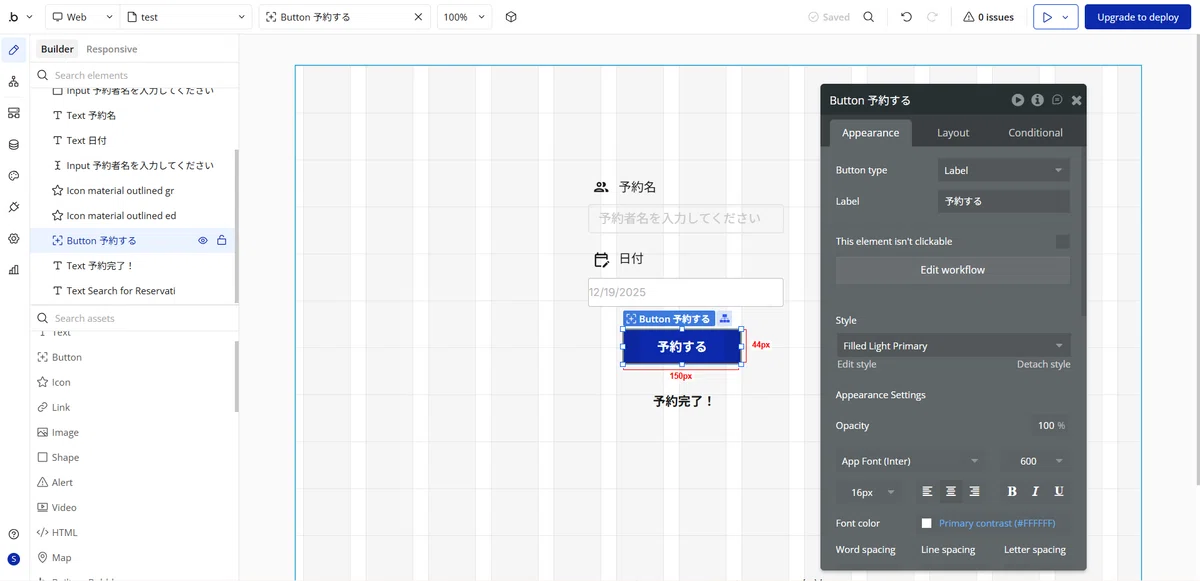Viewport: 1200px width, 581px height.
Task: Open the Settings gear icon in sidebar
Action: point(13,238)
